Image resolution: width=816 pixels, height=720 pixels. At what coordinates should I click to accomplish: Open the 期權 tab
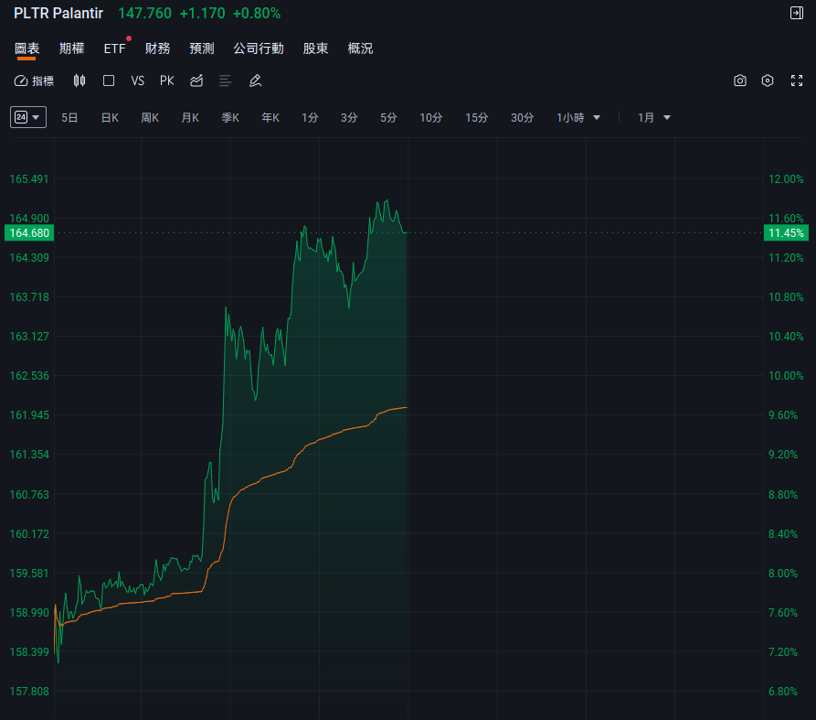tap(71, 48)
